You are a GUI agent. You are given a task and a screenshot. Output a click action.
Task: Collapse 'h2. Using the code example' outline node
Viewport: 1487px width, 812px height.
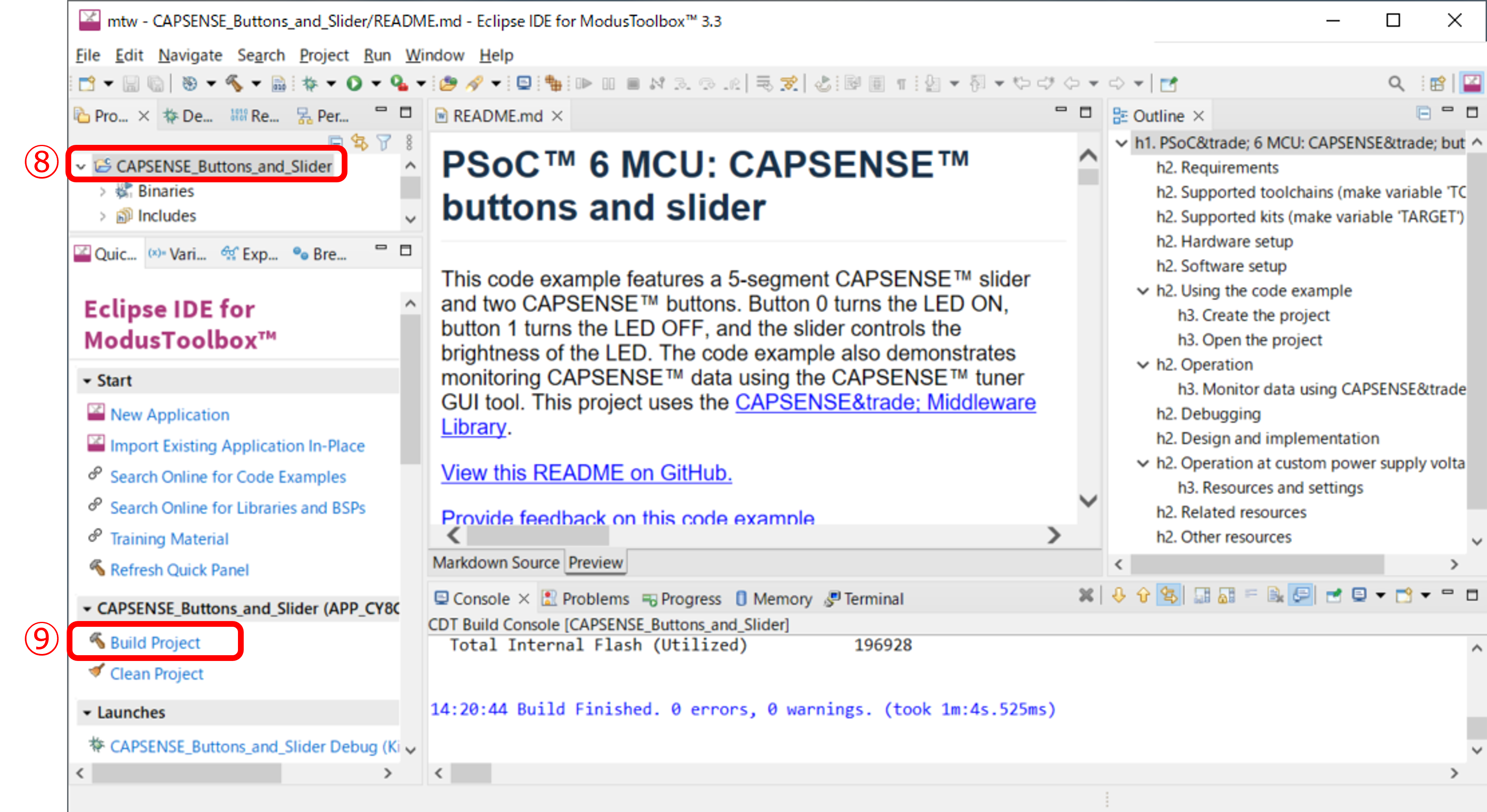point(1143,290)
